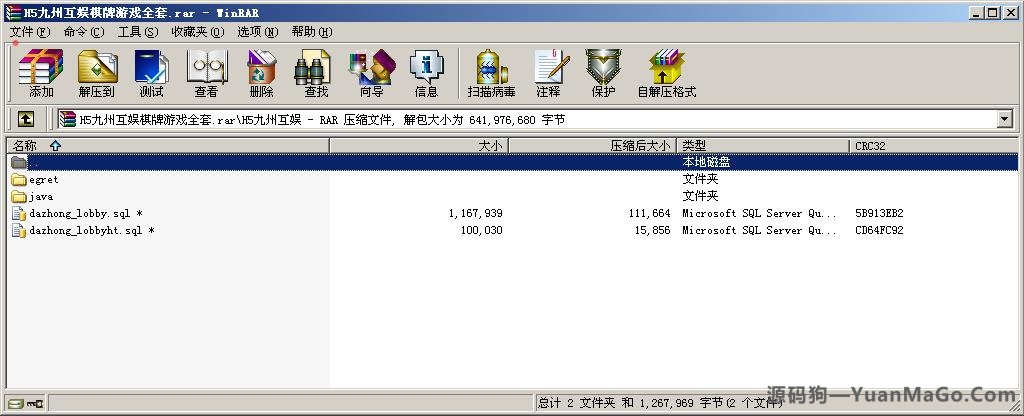Screen dimensions: 1024x416
Task: Go up one folder level arrow button
Action: 25,119
